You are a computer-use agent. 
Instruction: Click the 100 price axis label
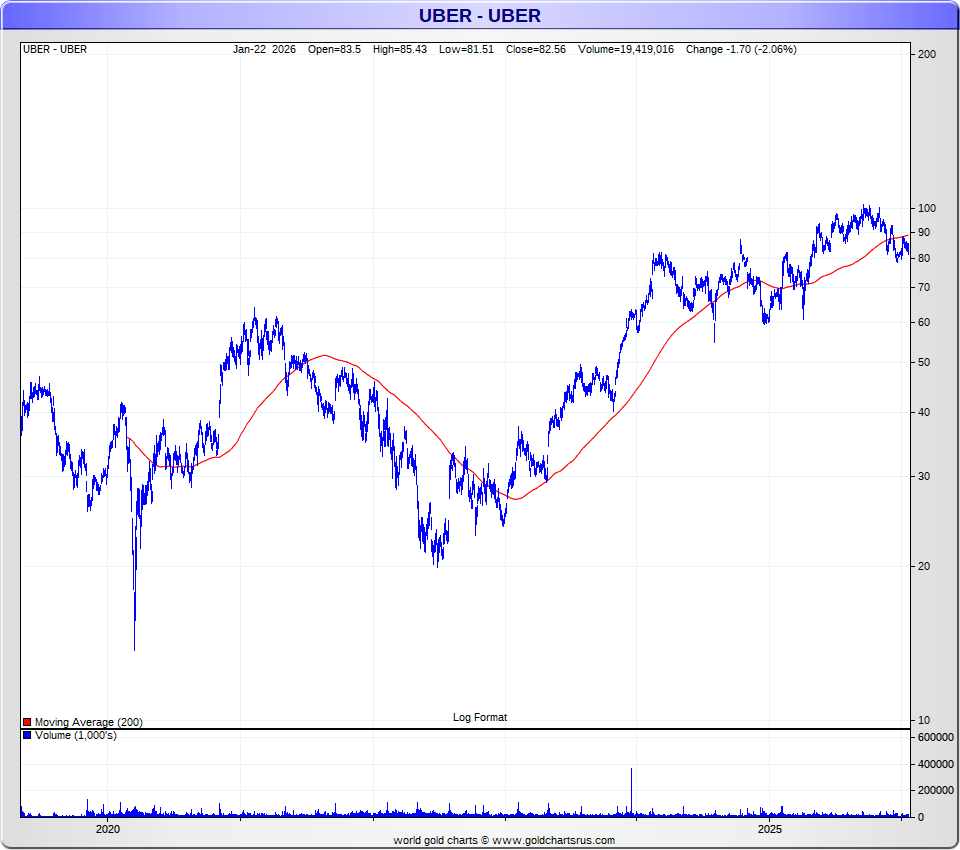pos(927,208)
